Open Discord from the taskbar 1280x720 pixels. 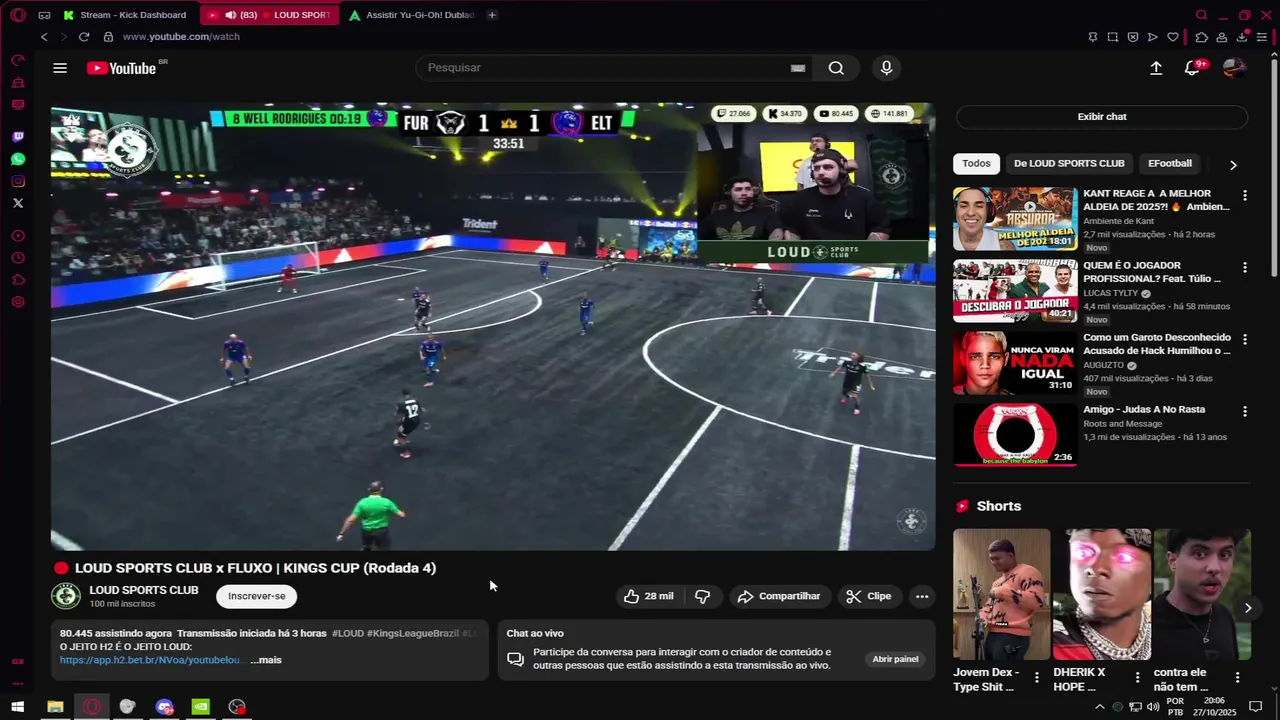coord(164,707)
